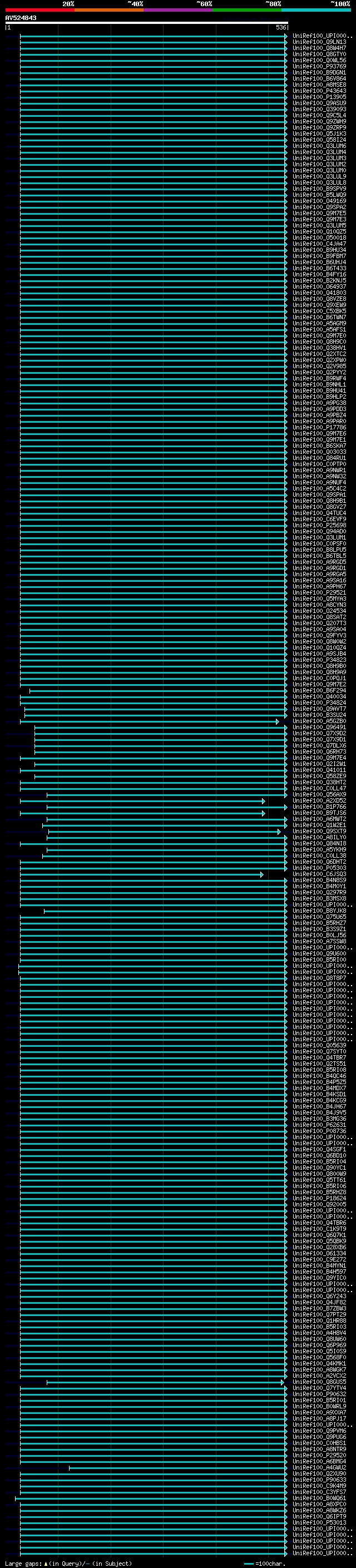Select hit label UniRef100_B9NHL1
This screenshot has width=356, height=1568.
pyautogui.click(x=319, y=385)
